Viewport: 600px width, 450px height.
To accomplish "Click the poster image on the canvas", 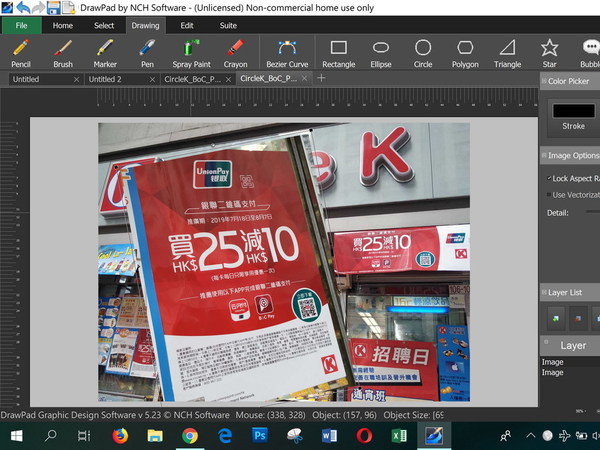I will (237, 268).
